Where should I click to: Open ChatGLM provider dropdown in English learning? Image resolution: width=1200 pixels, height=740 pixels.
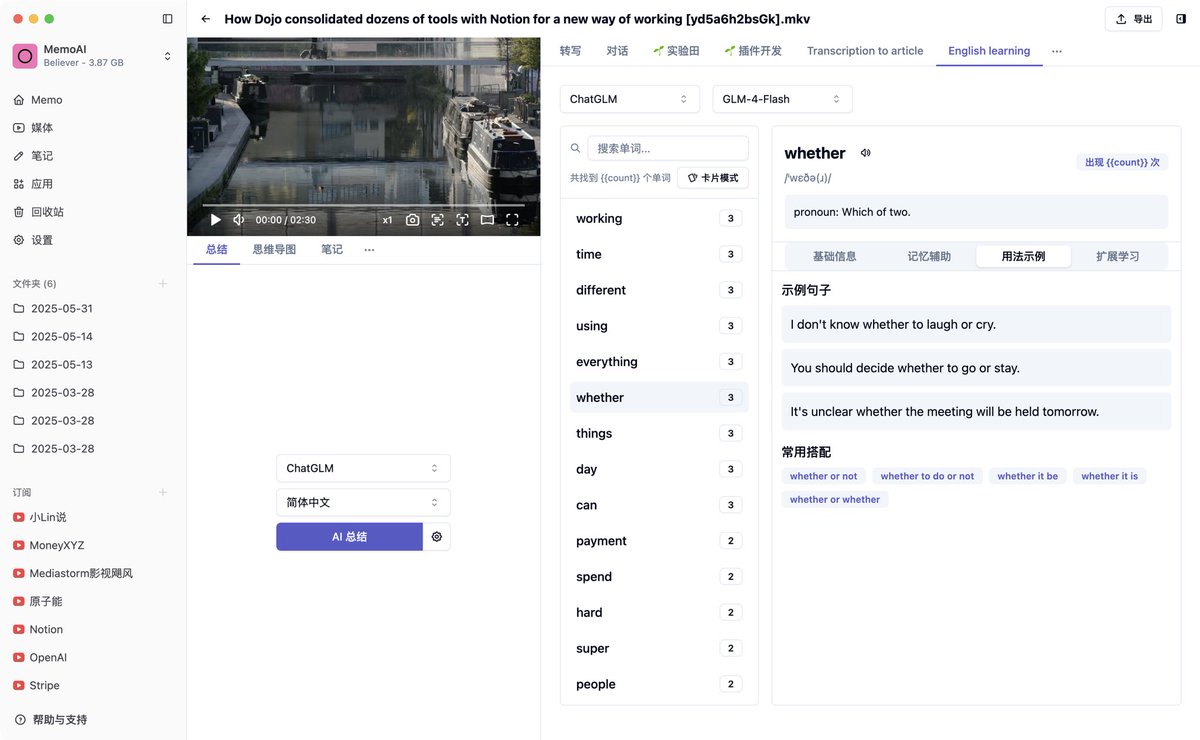[630, 99]
